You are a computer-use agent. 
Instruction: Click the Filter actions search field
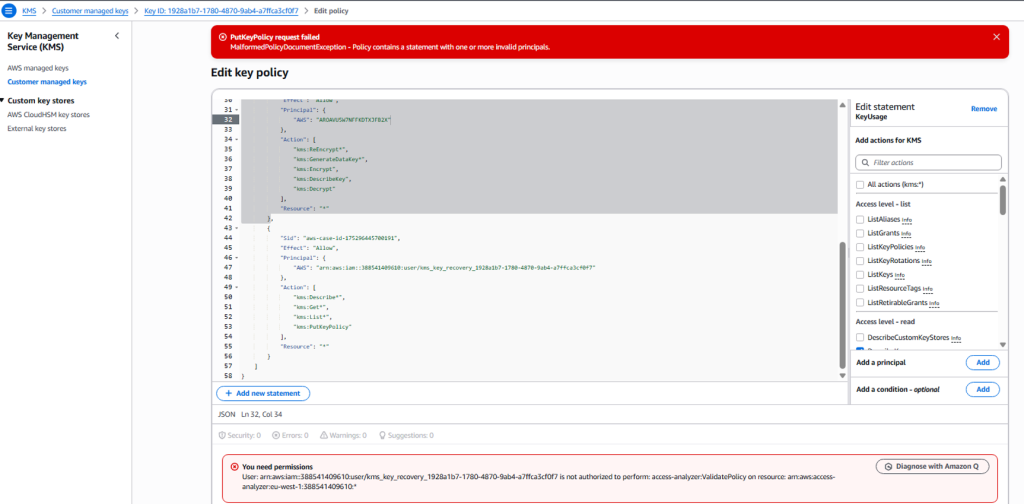point(928,162)
